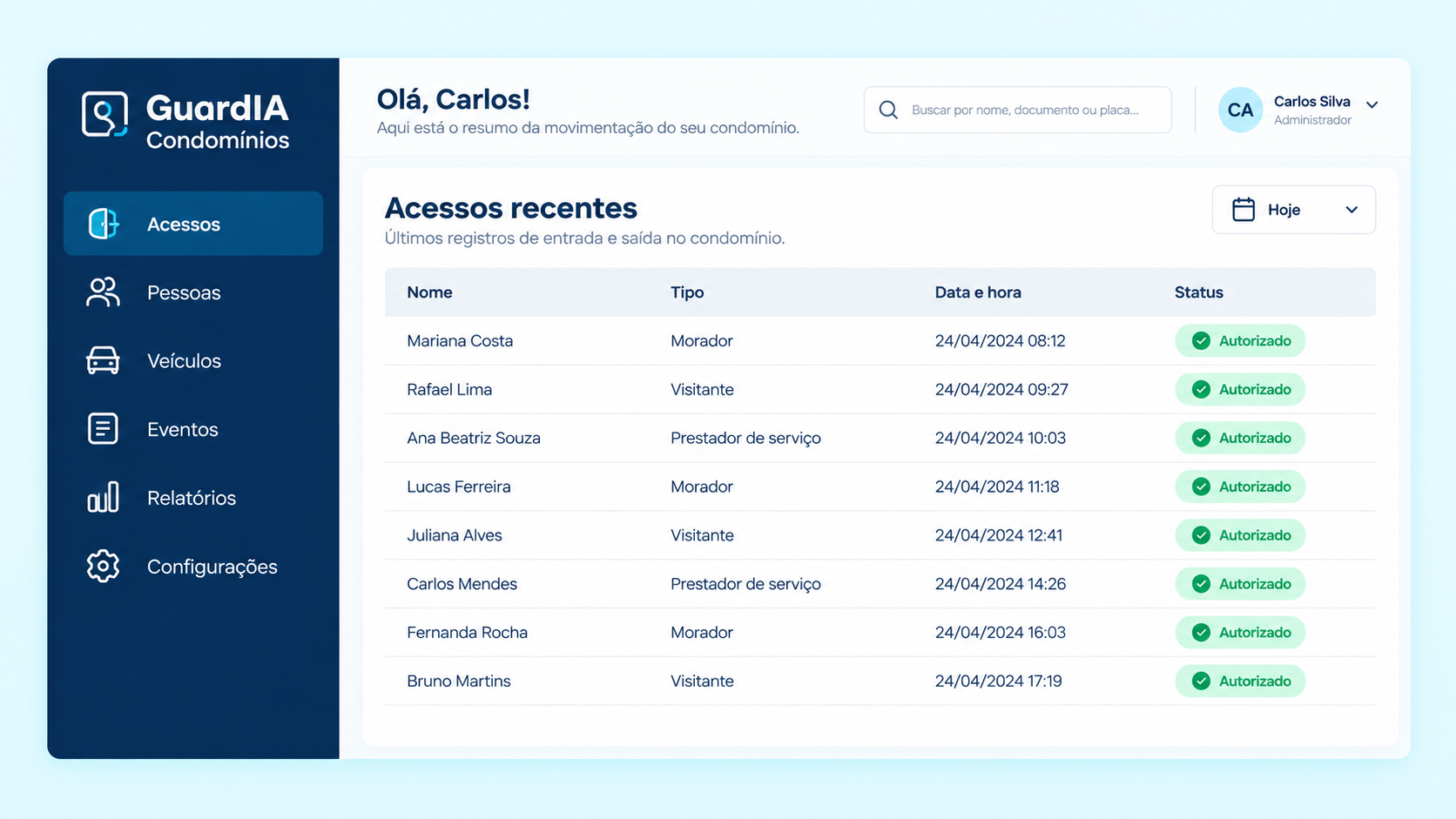Screen dimensions: 1456x819
Task: Click the search magnifier icon
Action: (x=888, y=110)
